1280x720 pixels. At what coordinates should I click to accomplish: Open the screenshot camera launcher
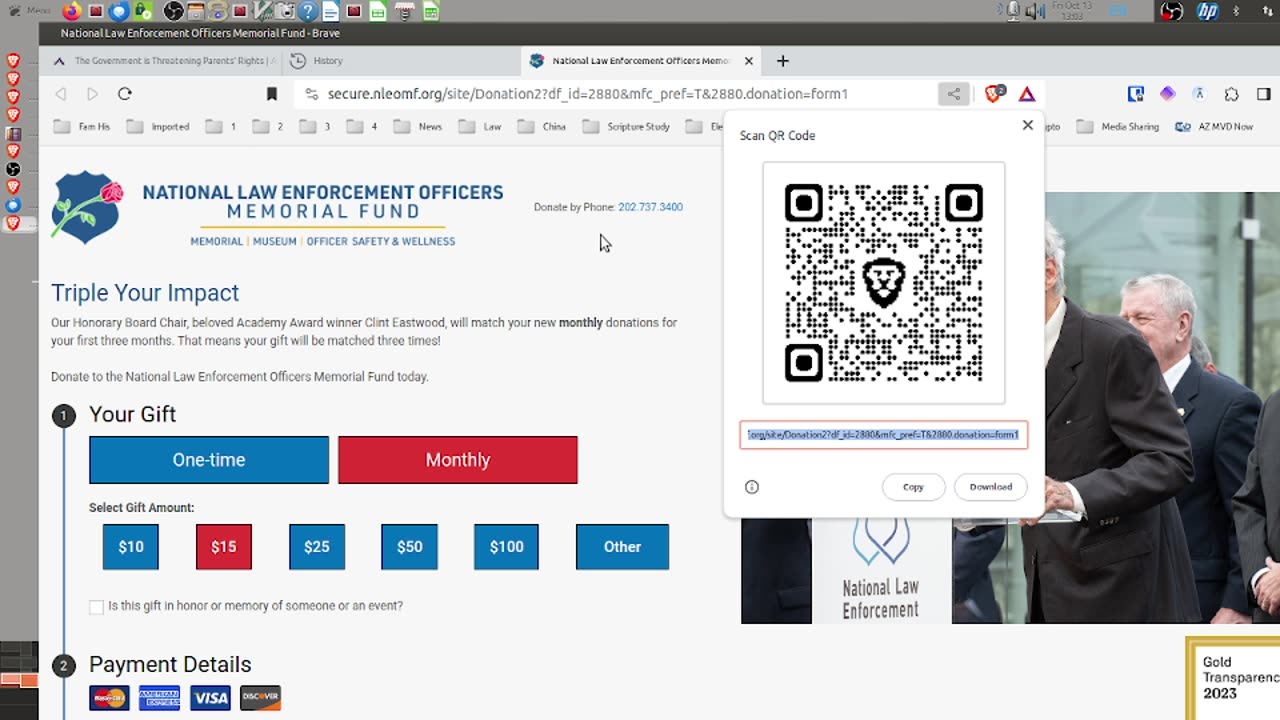(x=285, y=11)
